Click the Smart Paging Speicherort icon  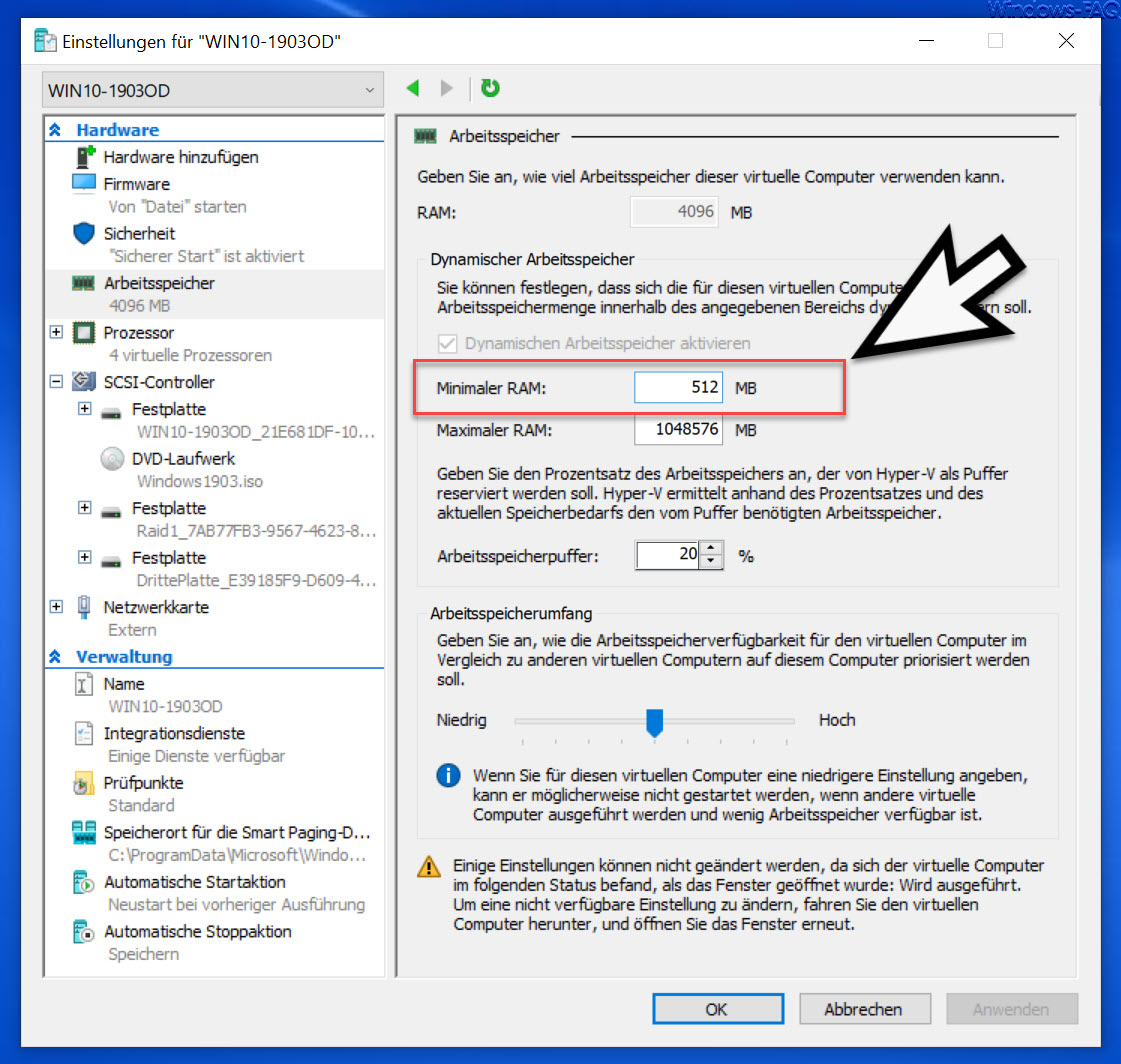[84, 832]
